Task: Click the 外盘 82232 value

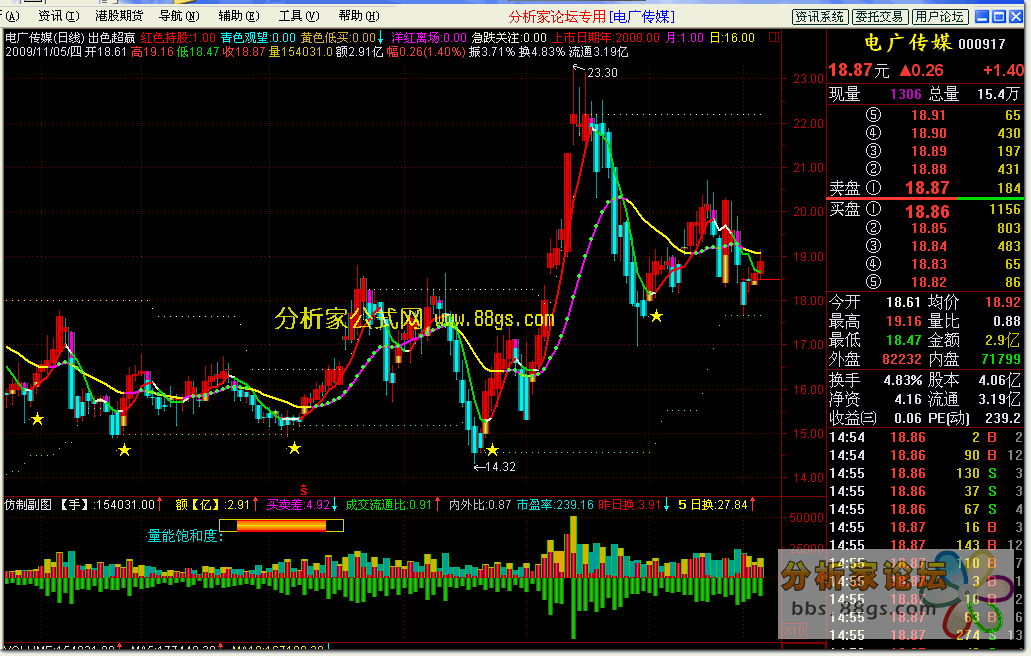Action: point(901,360)
